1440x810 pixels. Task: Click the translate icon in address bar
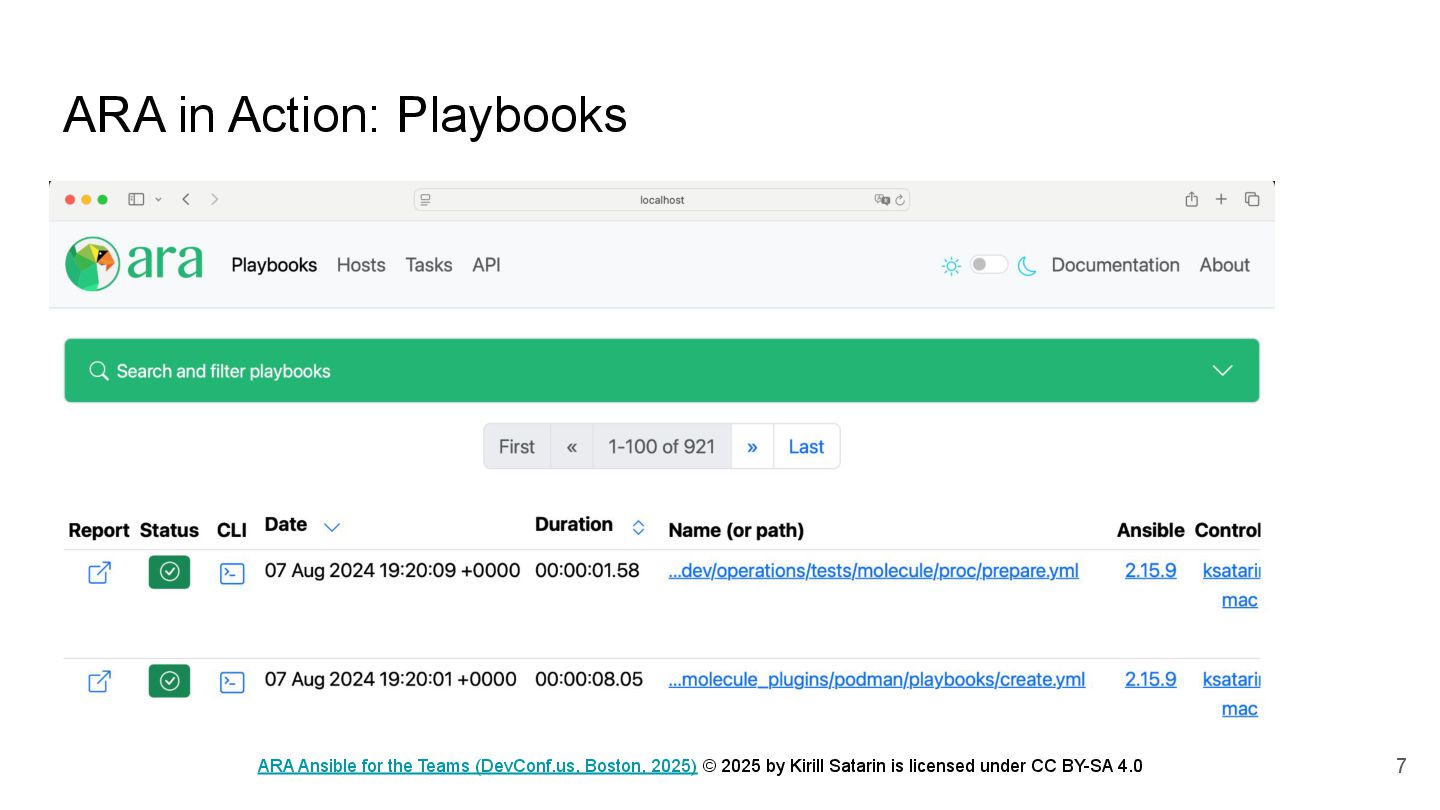pyautogui.click(x=882, y=200)
